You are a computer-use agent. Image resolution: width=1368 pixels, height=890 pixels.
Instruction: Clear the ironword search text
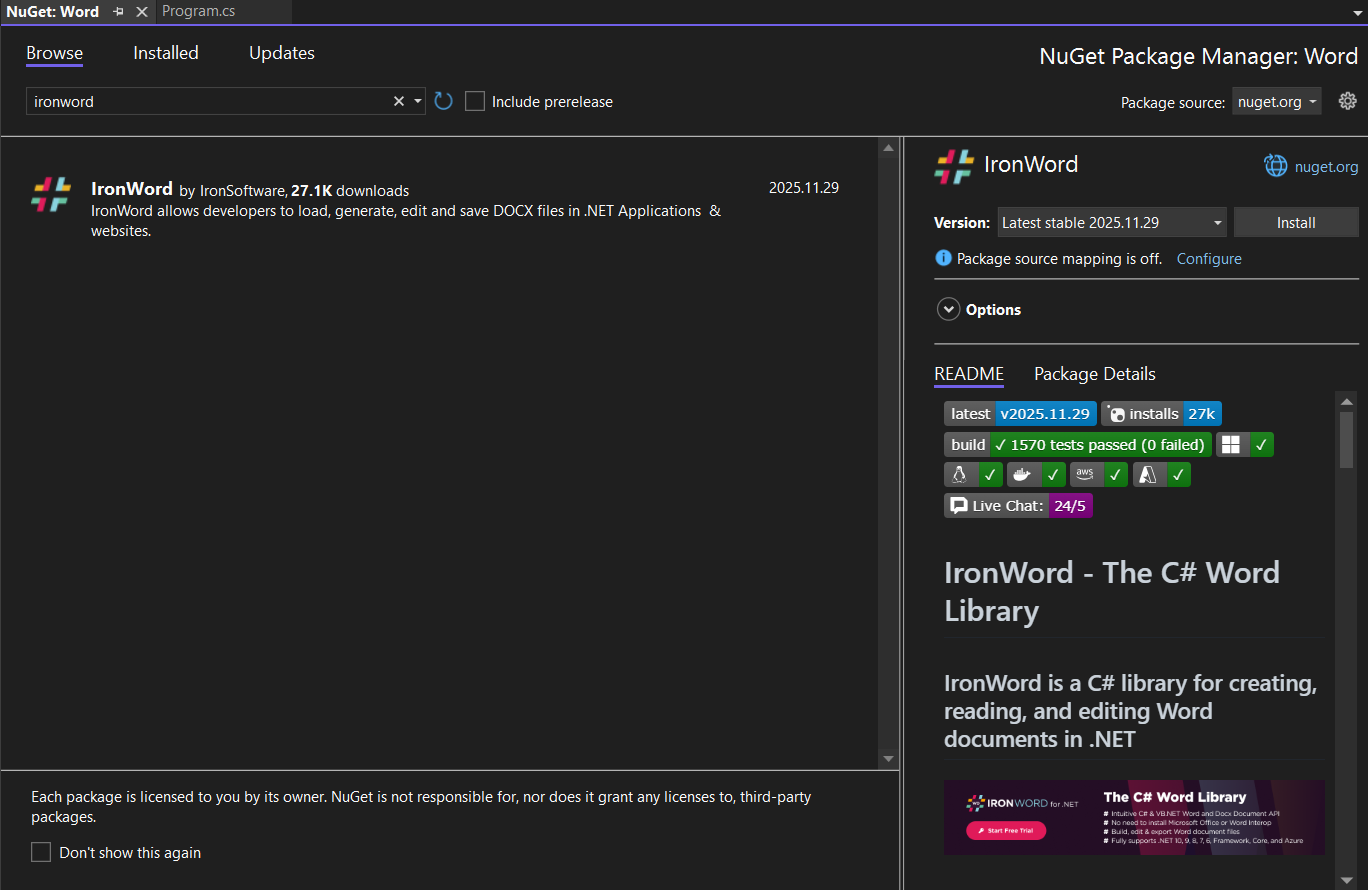click(399, 101)
